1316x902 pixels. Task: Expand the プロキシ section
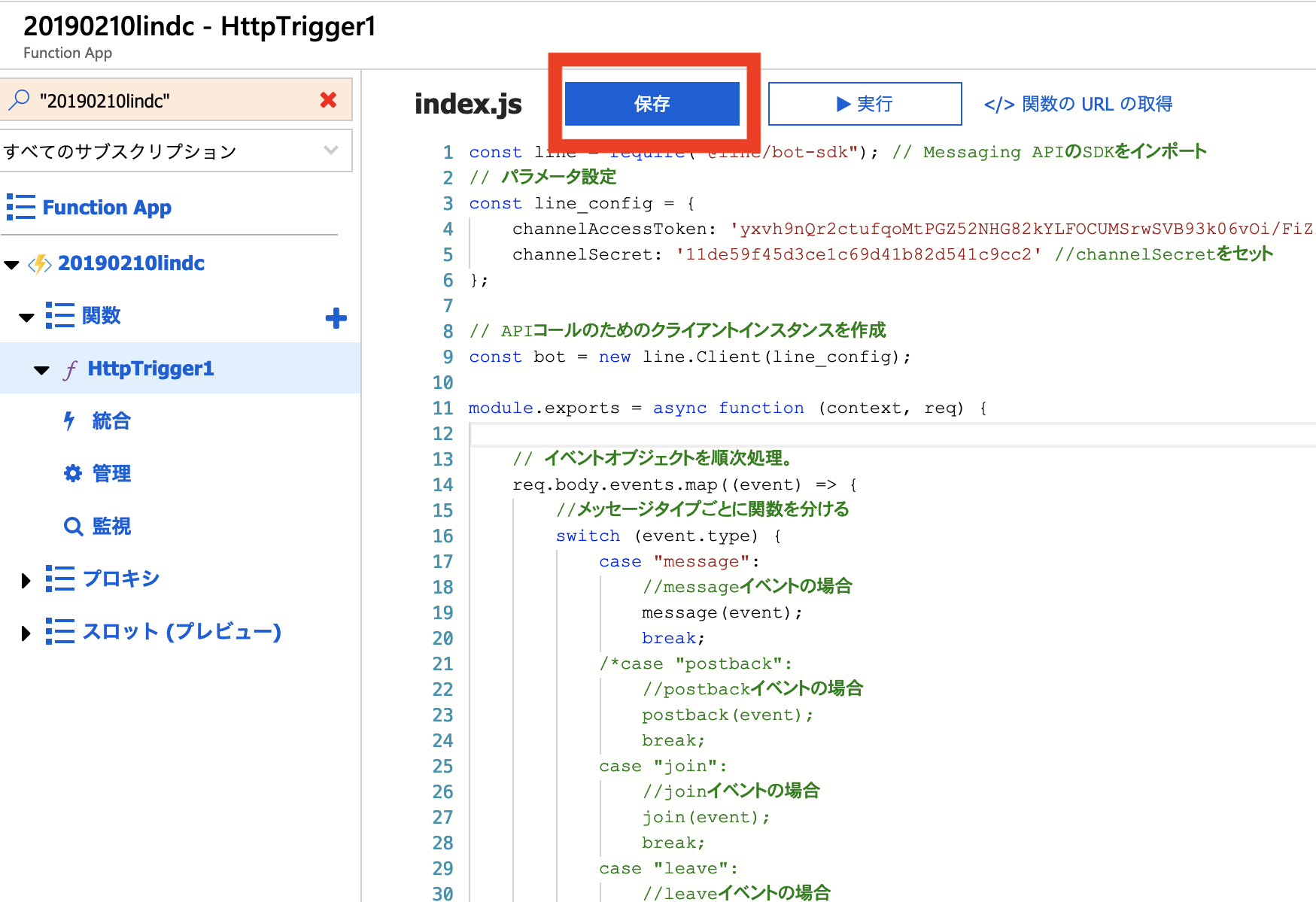pyautogui.click(x=26, y=581)
